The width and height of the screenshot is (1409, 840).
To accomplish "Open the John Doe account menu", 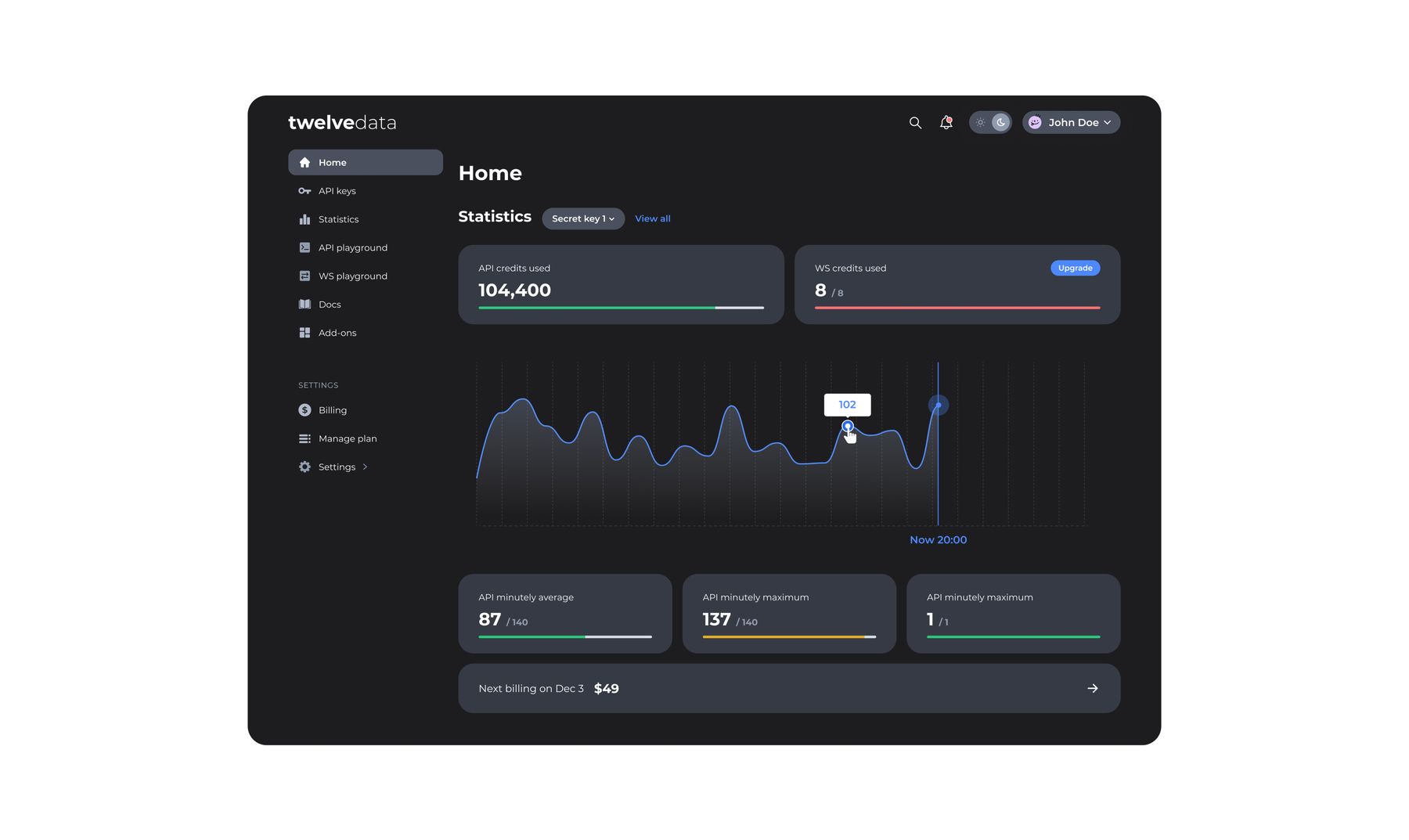I will tap(1070, 123).
